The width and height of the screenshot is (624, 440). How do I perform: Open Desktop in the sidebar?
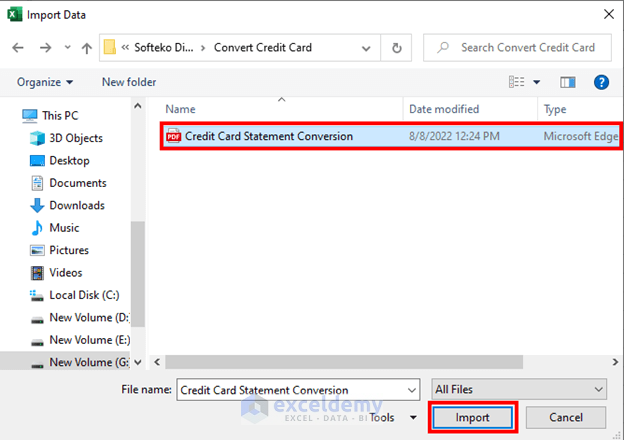click(60, 161)
